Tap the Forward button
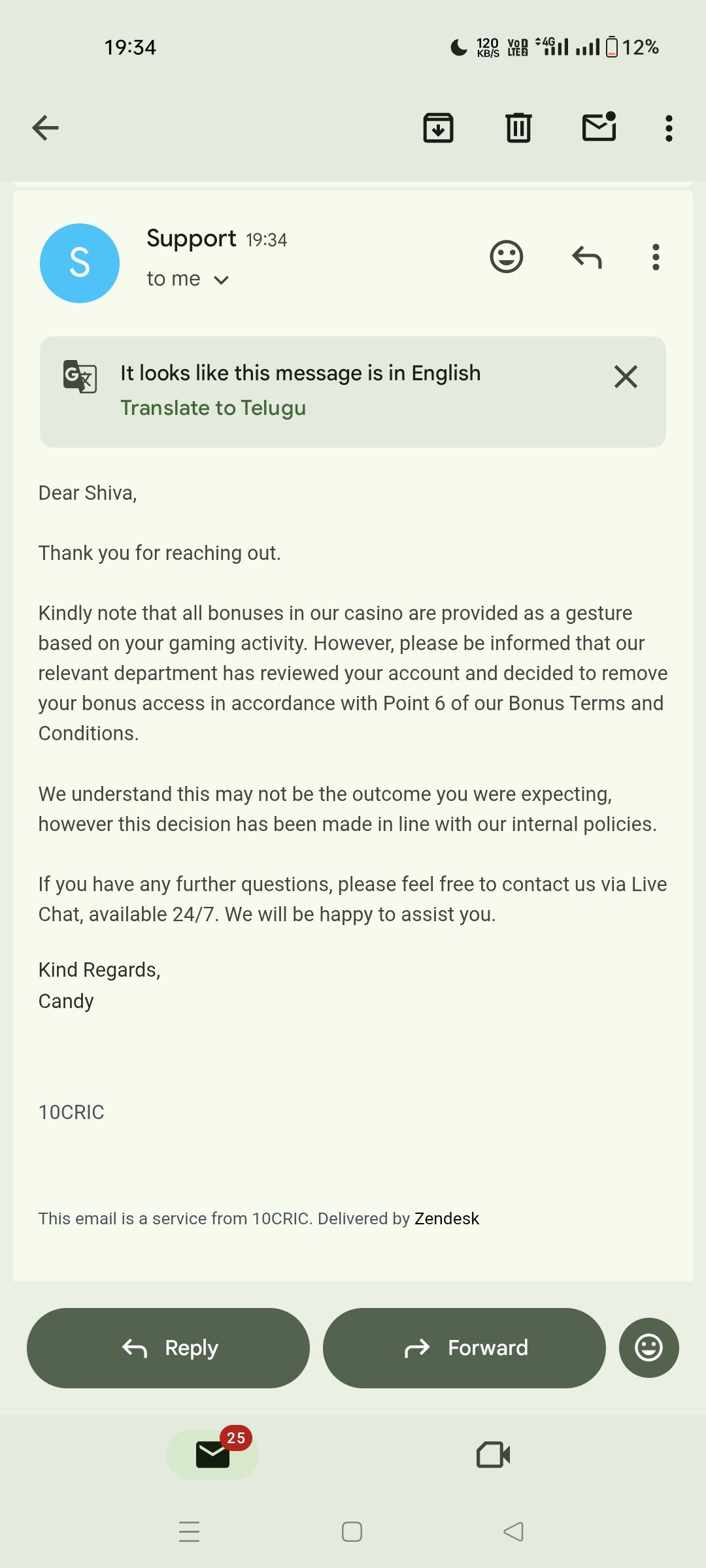 coord(464,1348)
